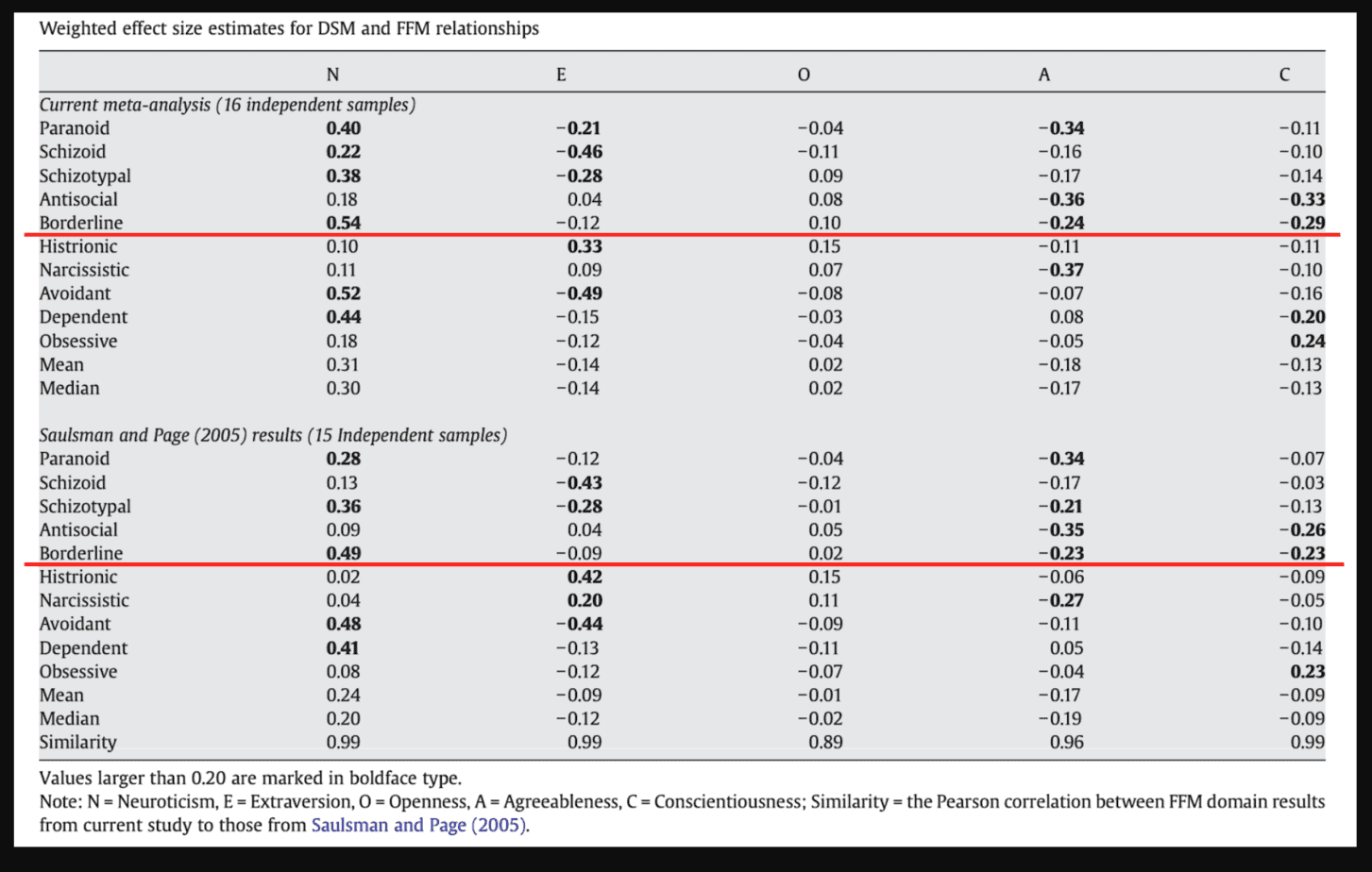Click the 'Saulsman and Page (2005) results' section heading
The width and height of the screenshot is (1372, 872).
[x=273, y=435]
